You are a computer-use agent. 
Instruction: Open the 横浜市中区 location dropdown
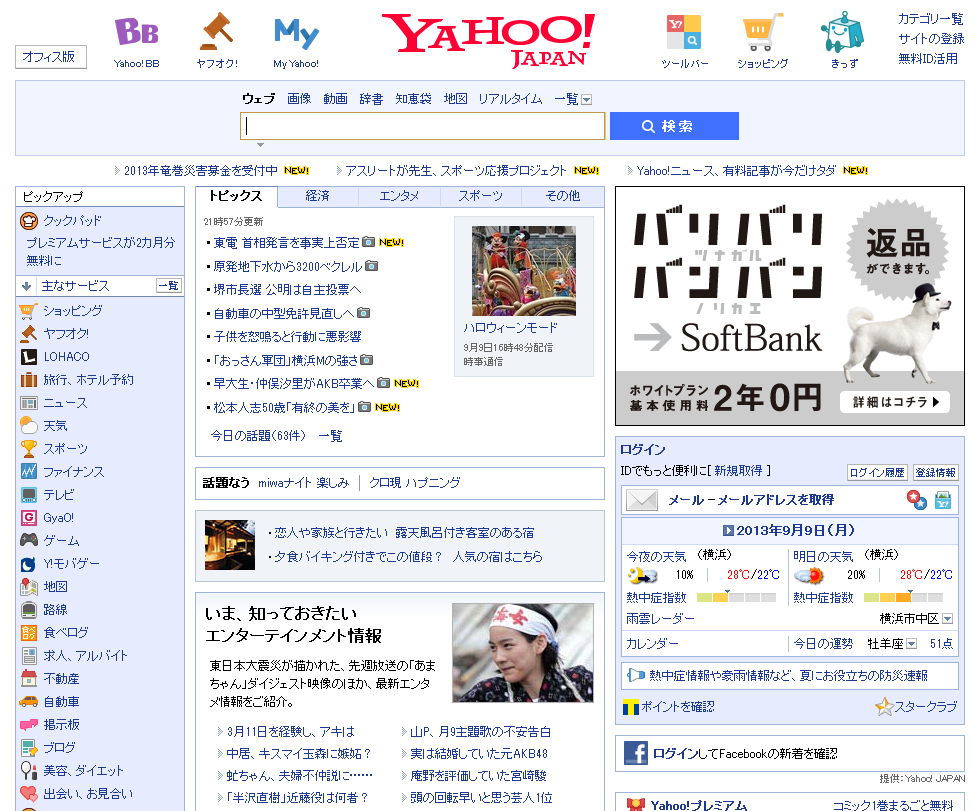tap(948, 619)
